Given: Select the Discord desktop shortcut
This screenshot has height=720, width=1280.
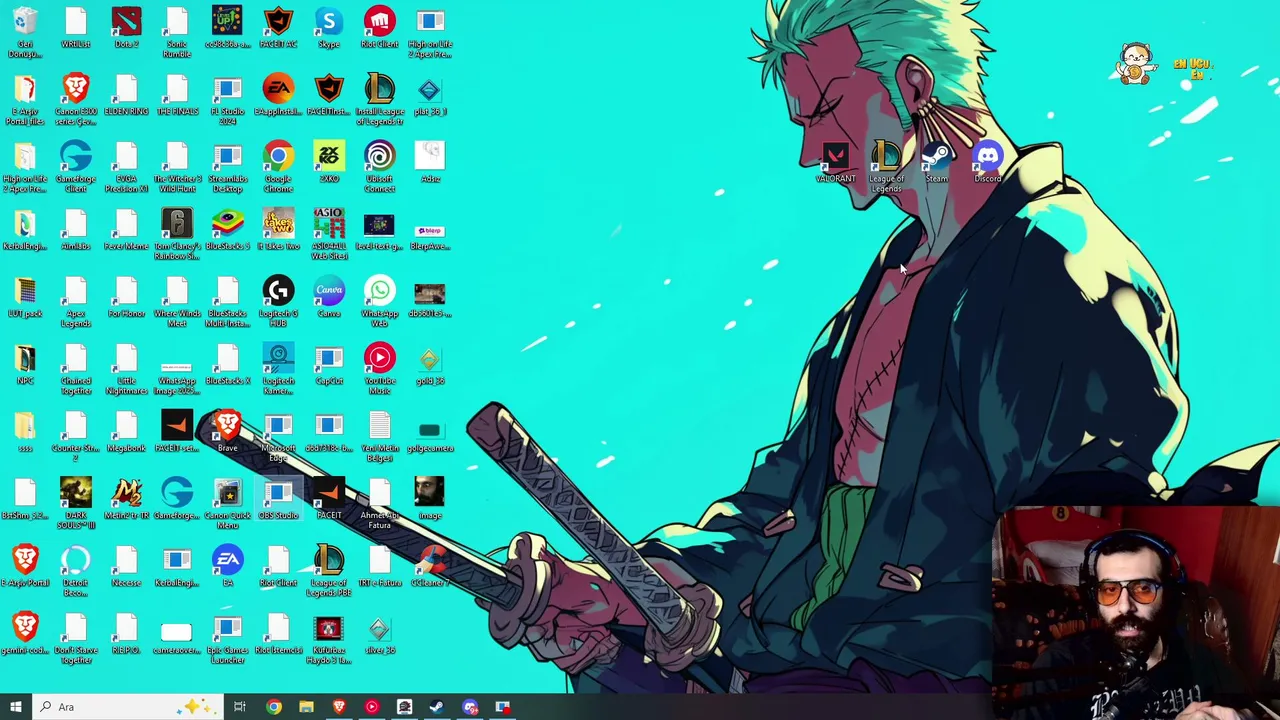Looking at the screenshot, I should [988, 162].
